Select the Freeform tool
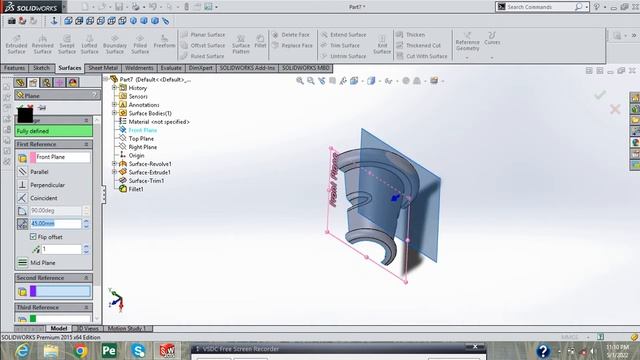The height and width of the screenshot is (360, 640). click(164, 42)
